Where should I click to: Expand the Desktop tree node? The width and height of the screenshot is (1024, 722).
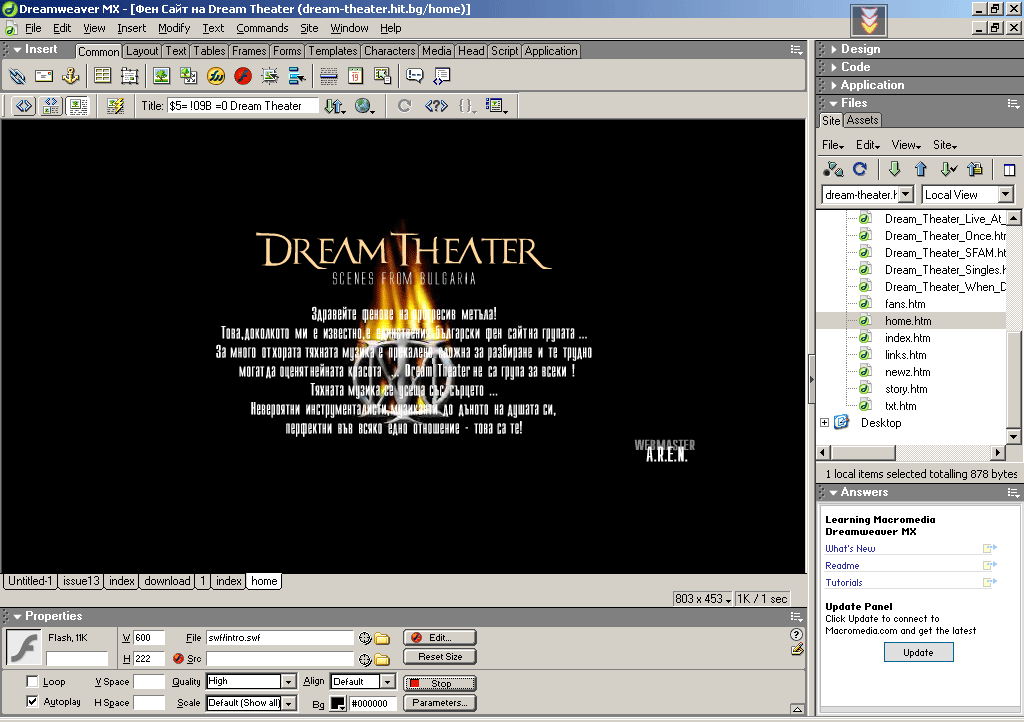824,422
